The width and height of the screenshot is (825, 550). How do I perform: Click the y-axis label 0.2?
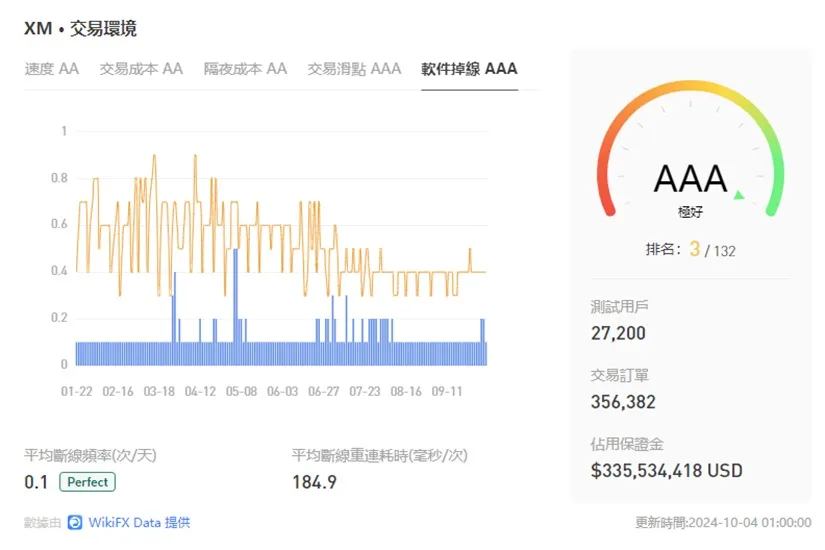[x=59, y=317]
